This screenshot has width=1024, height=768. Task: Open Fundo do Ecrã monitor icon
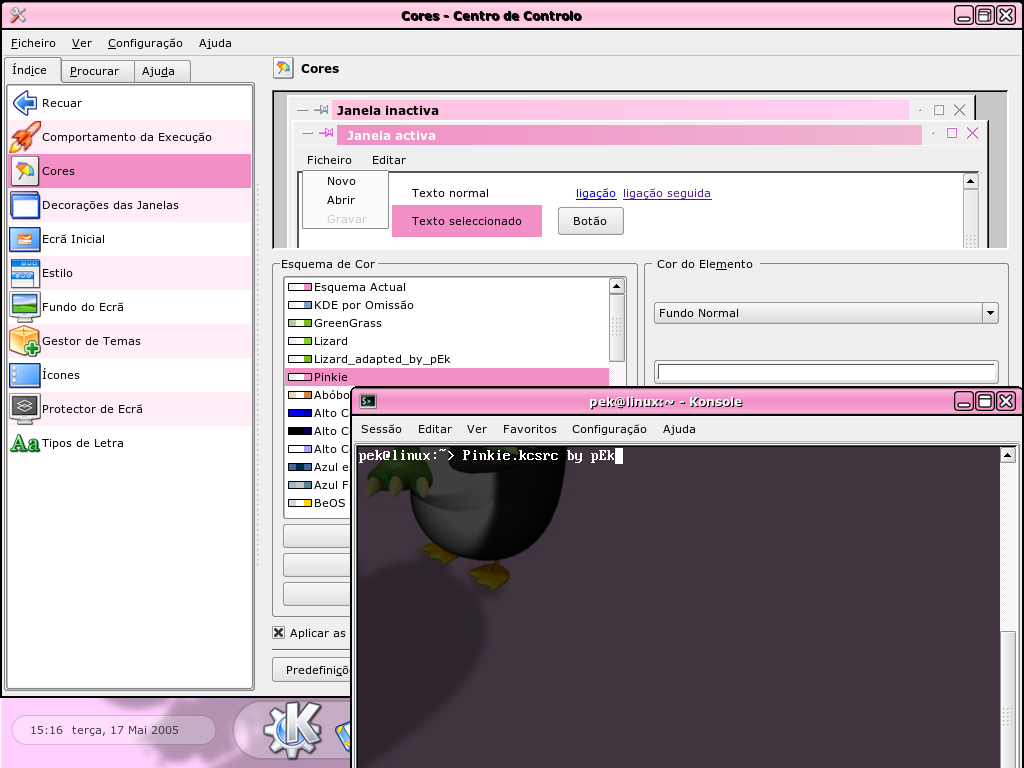25,306
